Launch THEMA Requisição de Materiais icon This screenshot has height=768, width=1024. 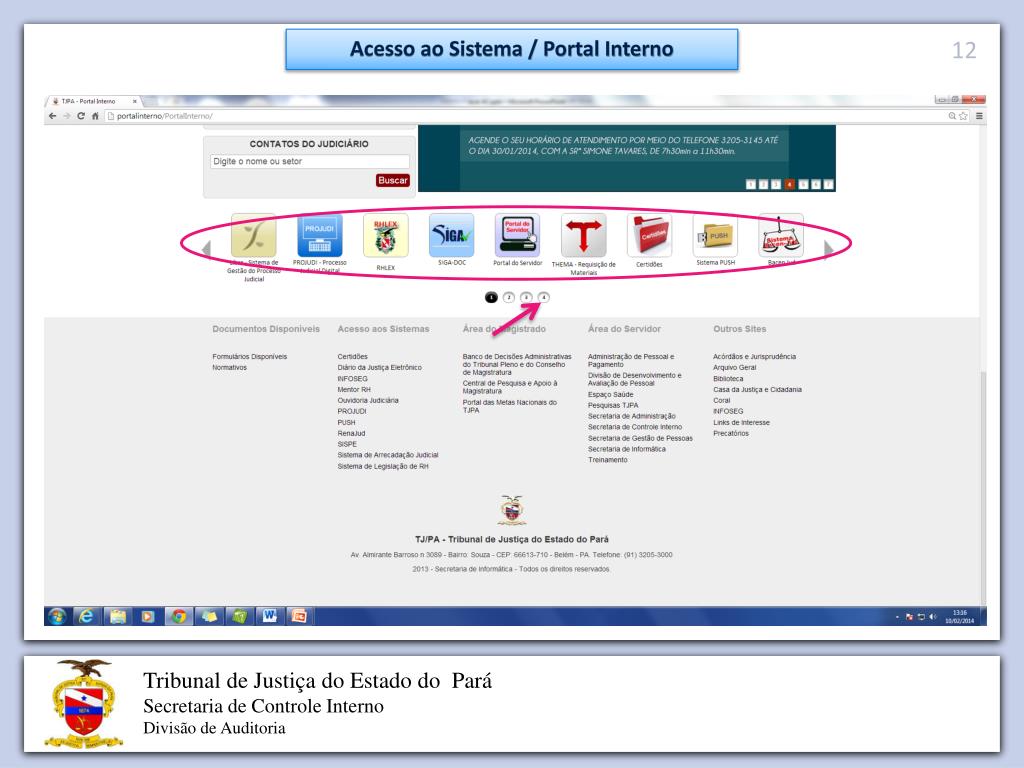pos(583,235)
